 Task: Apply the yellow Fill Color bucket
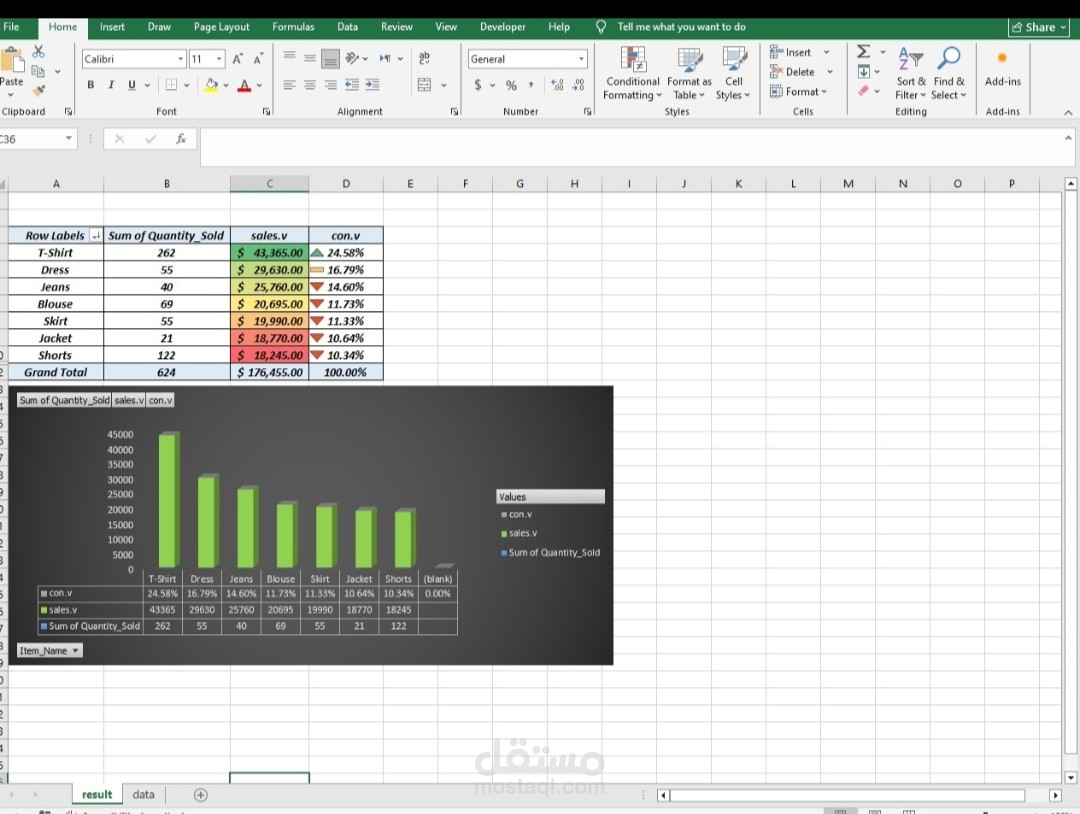coord(211,85)
